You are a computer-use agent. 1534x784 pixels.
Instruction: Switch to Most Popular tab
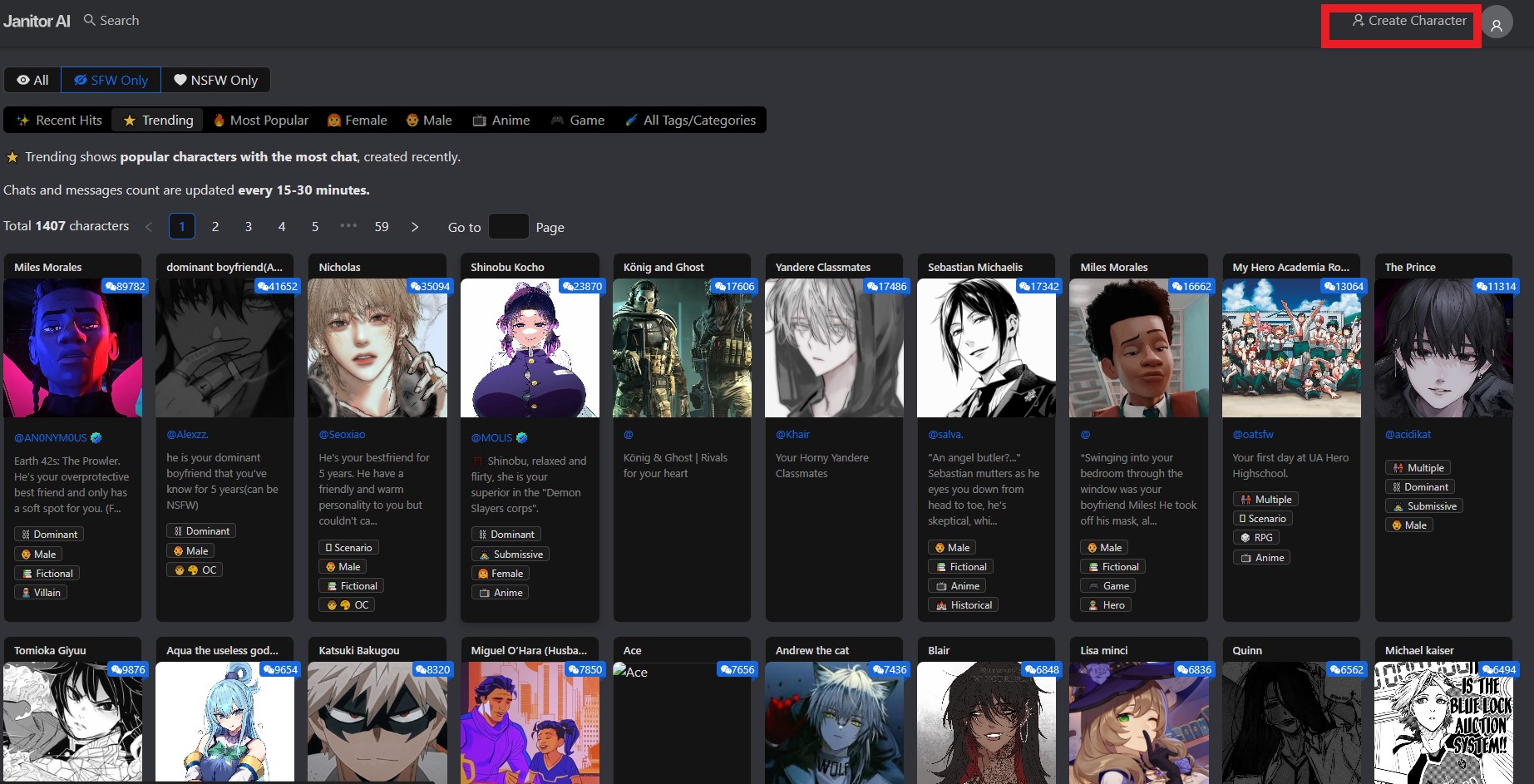point(261,120)
